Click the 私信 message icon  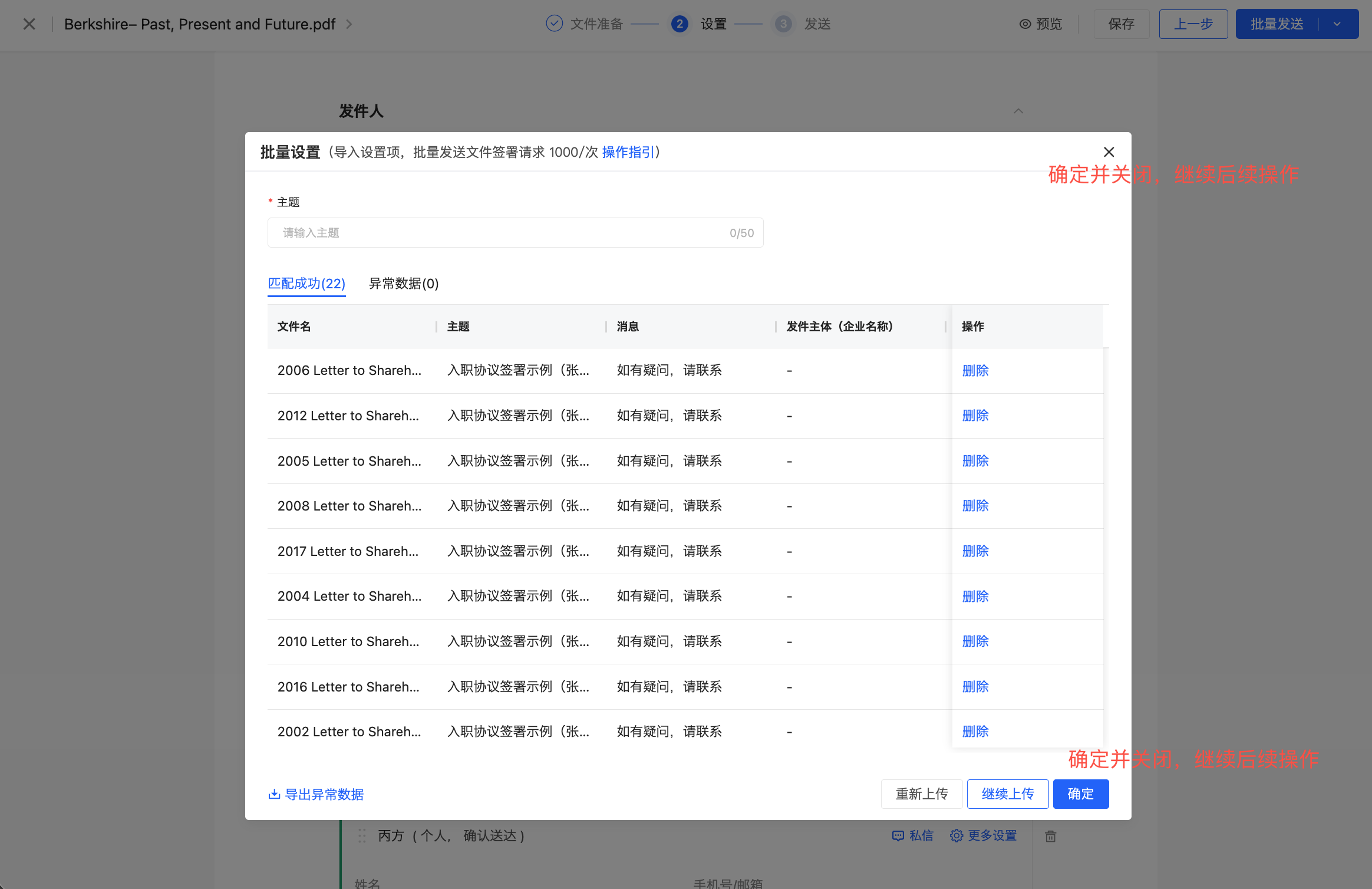[898, 835]
